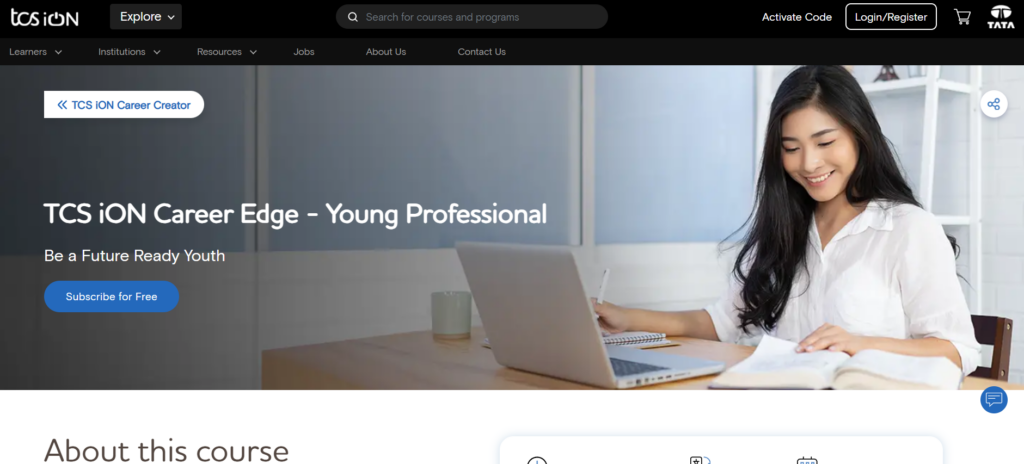The height and width of the screenshot is (464, 1024).
Task: Click the Activate Code link
Action: (x=797, y=17)
